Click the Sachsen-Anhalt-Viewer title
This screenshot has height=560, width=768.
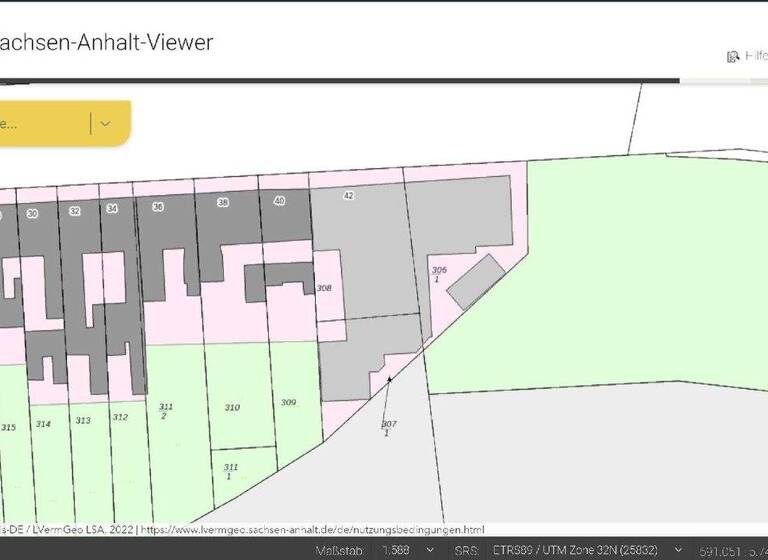tap(105, 43)
